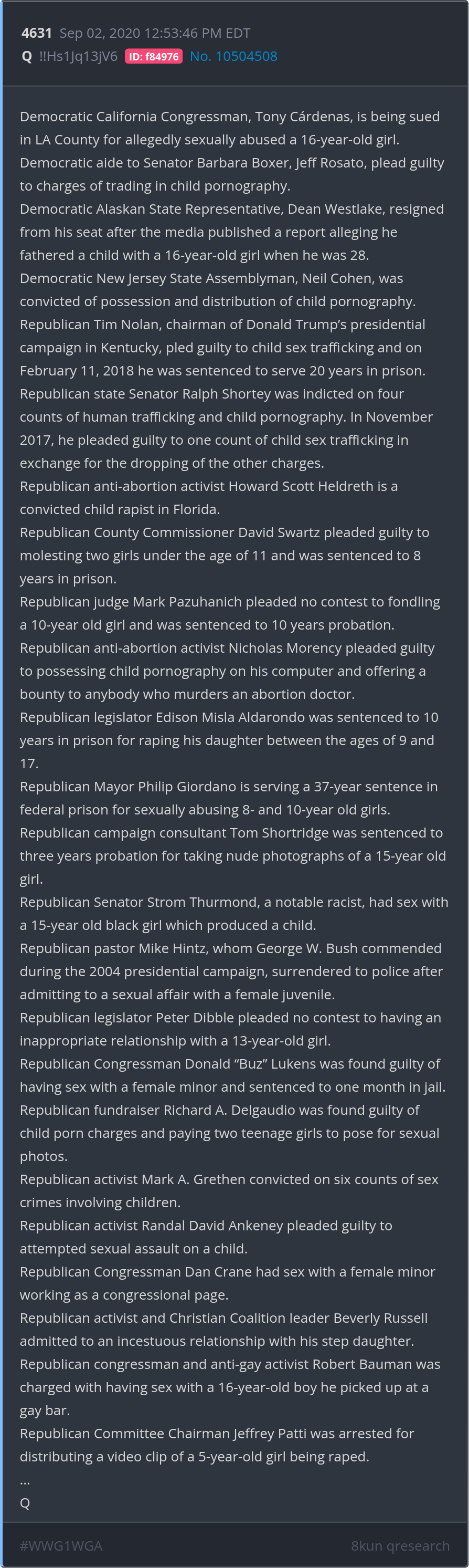Click the Jeff Rosato sentence
The image size is (469, 1568).
coord(232,174)
